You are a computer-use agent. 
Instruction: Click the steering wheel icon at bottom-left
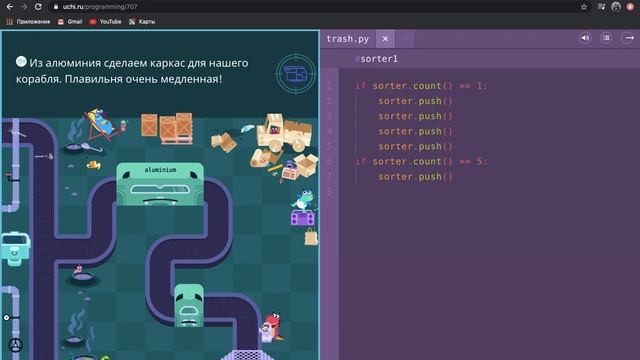(16, 345)
